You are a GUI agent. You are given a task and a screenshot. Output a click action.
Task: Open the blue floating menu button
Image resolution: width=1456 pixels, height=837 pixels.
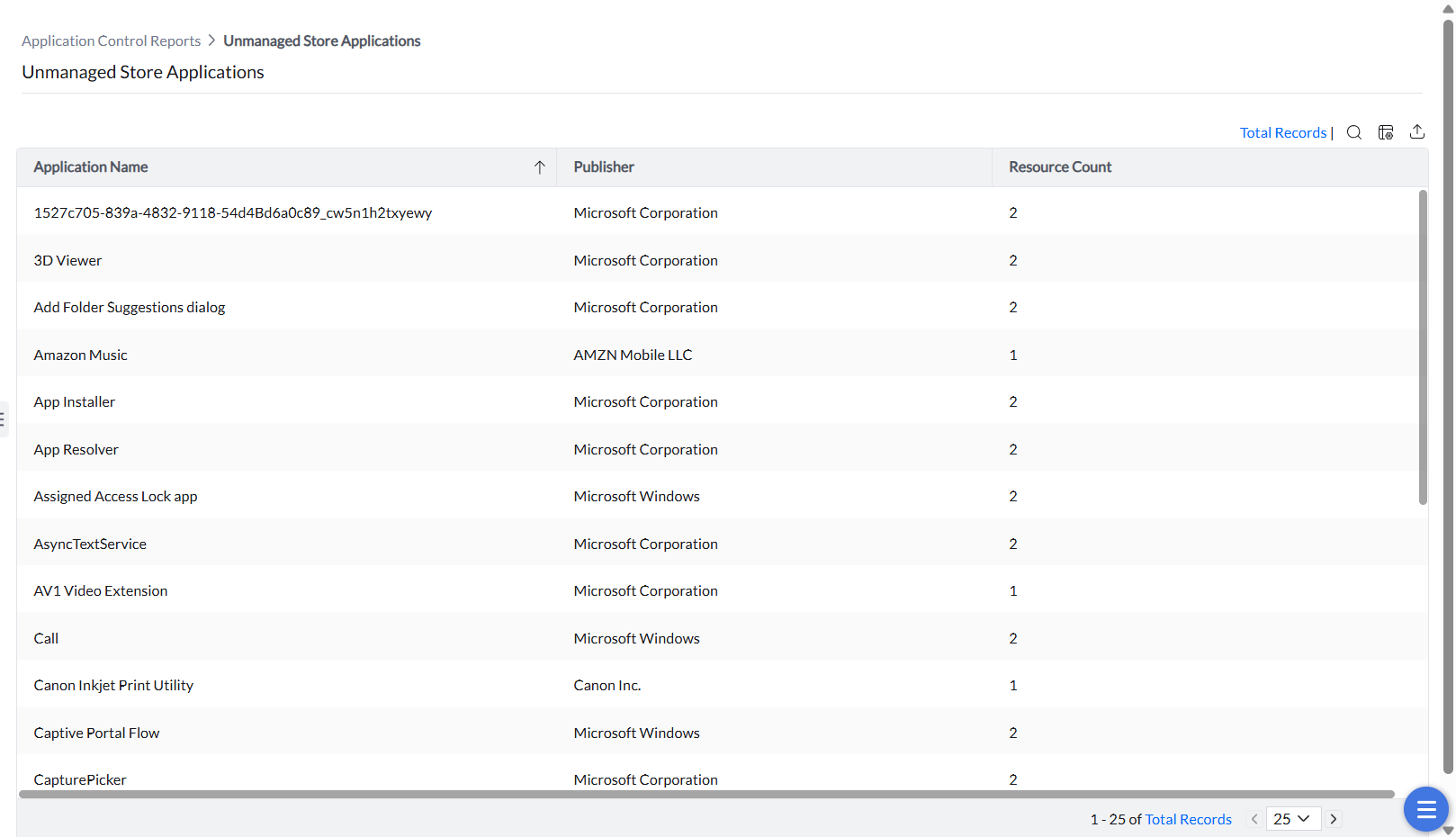pos(1425,810)
